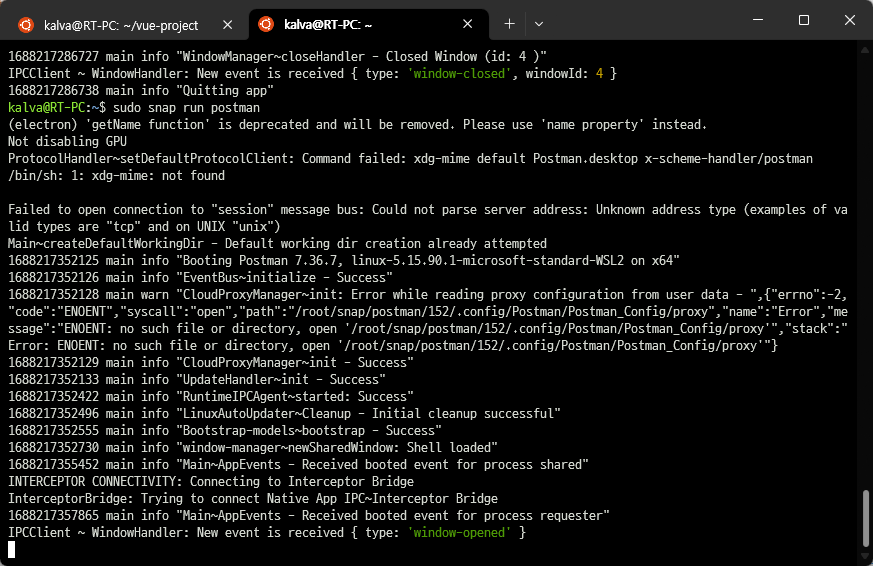Click the (electron) deprecation warning line

(357, 124)
